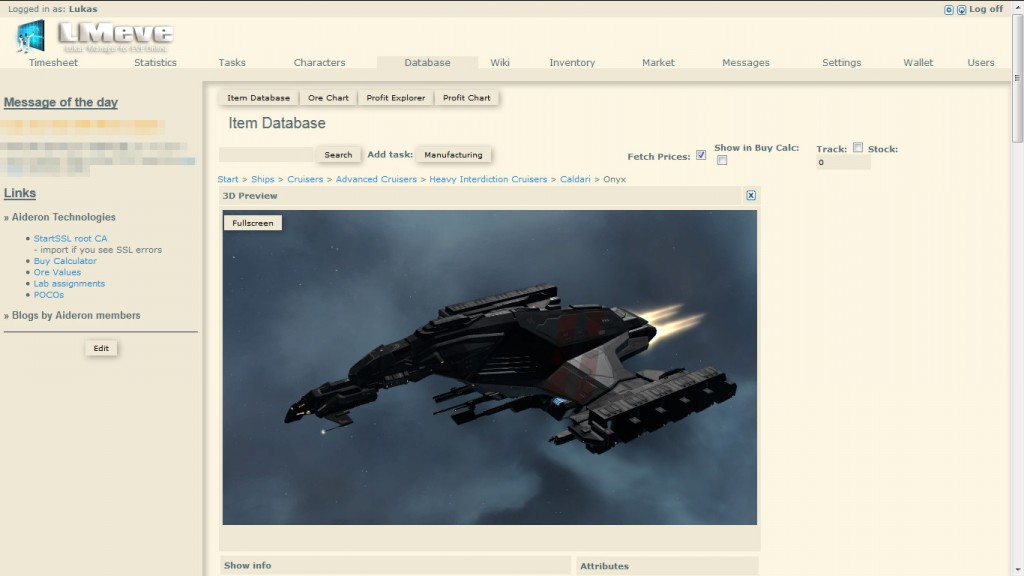Close the 3D Preview panel
The image size is (1024, 576).
coord(751,195)
